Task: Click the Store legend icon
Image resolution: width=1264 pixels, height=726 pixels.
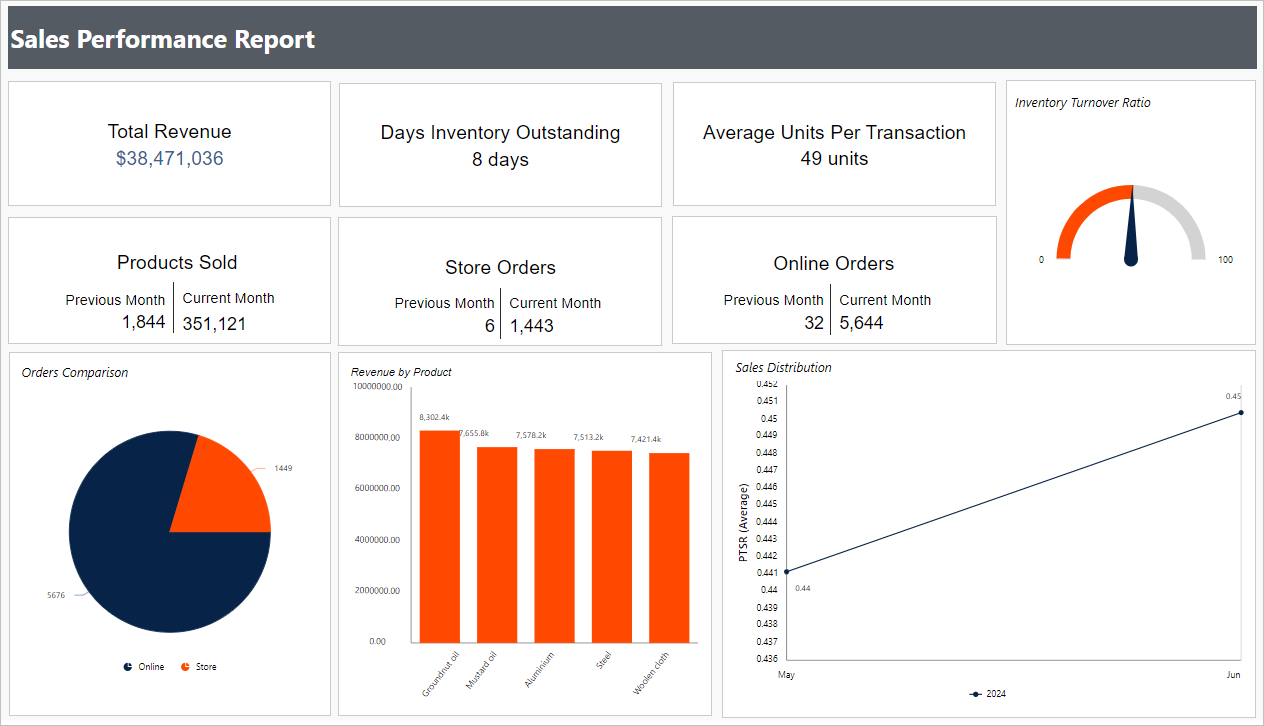Action: [x=185, y=667]
